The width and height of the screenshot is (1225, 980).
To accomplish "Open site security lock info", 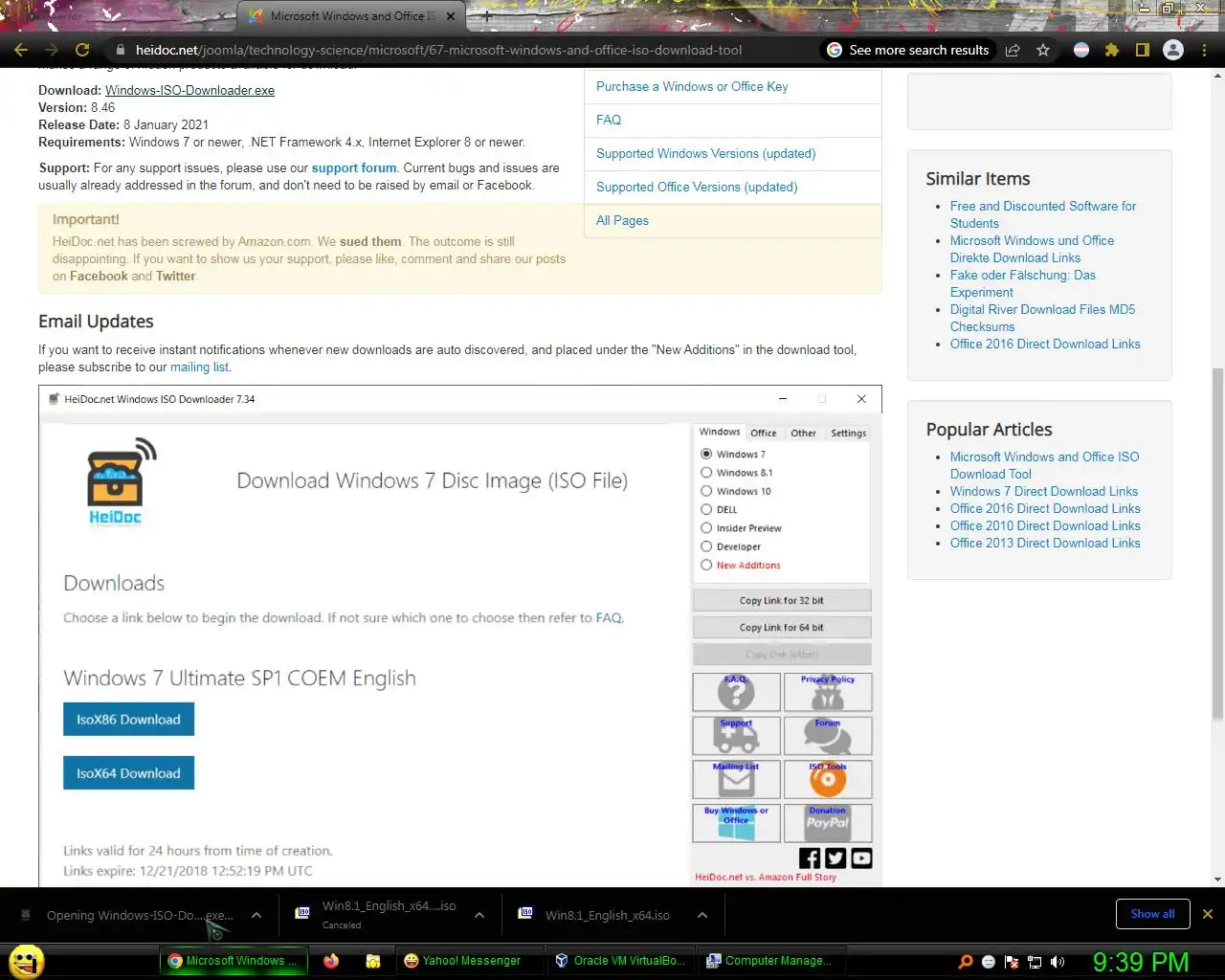I will click(x=119, y=50).
